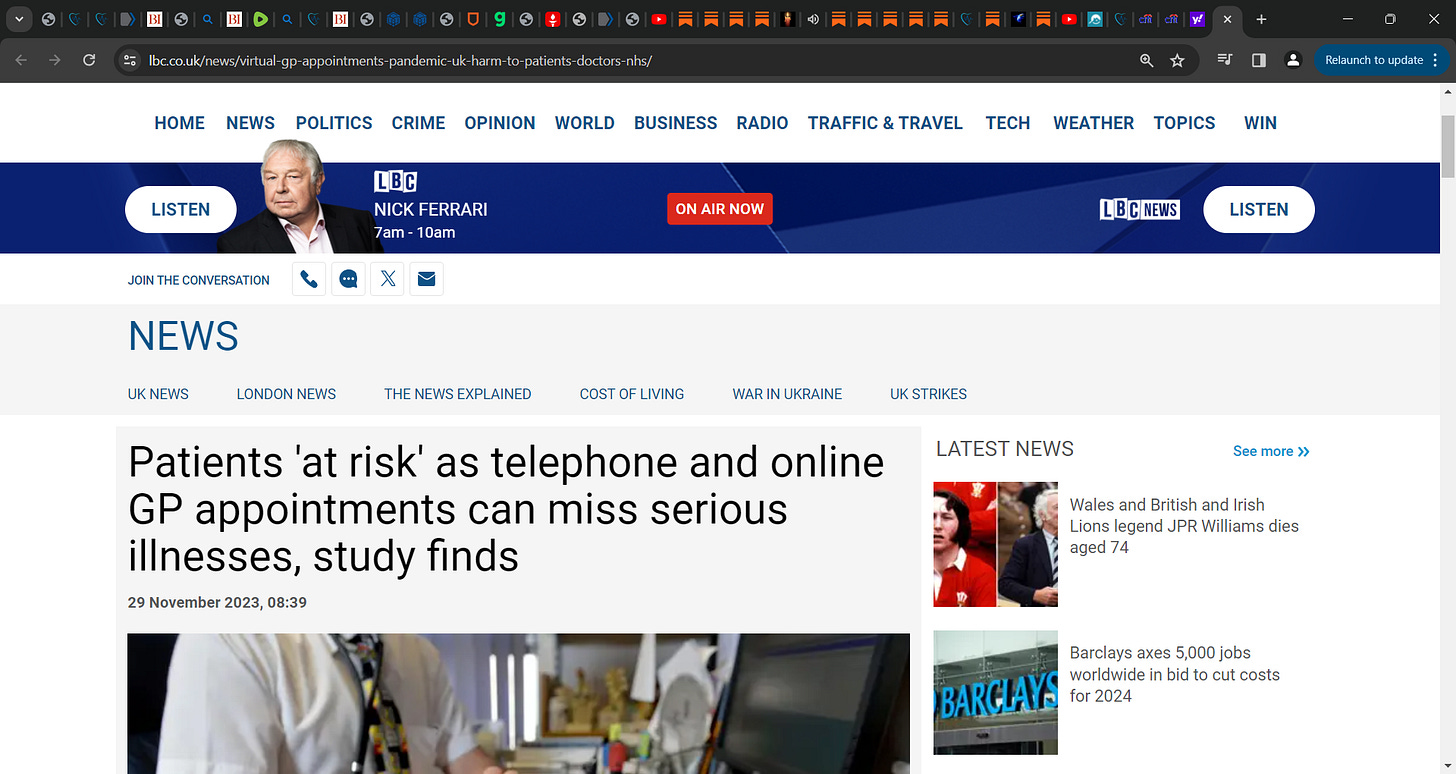The width and height of the screenshot is (1456, 774).
Task: Open the RADIO nav item
Action: pos(762,123)
